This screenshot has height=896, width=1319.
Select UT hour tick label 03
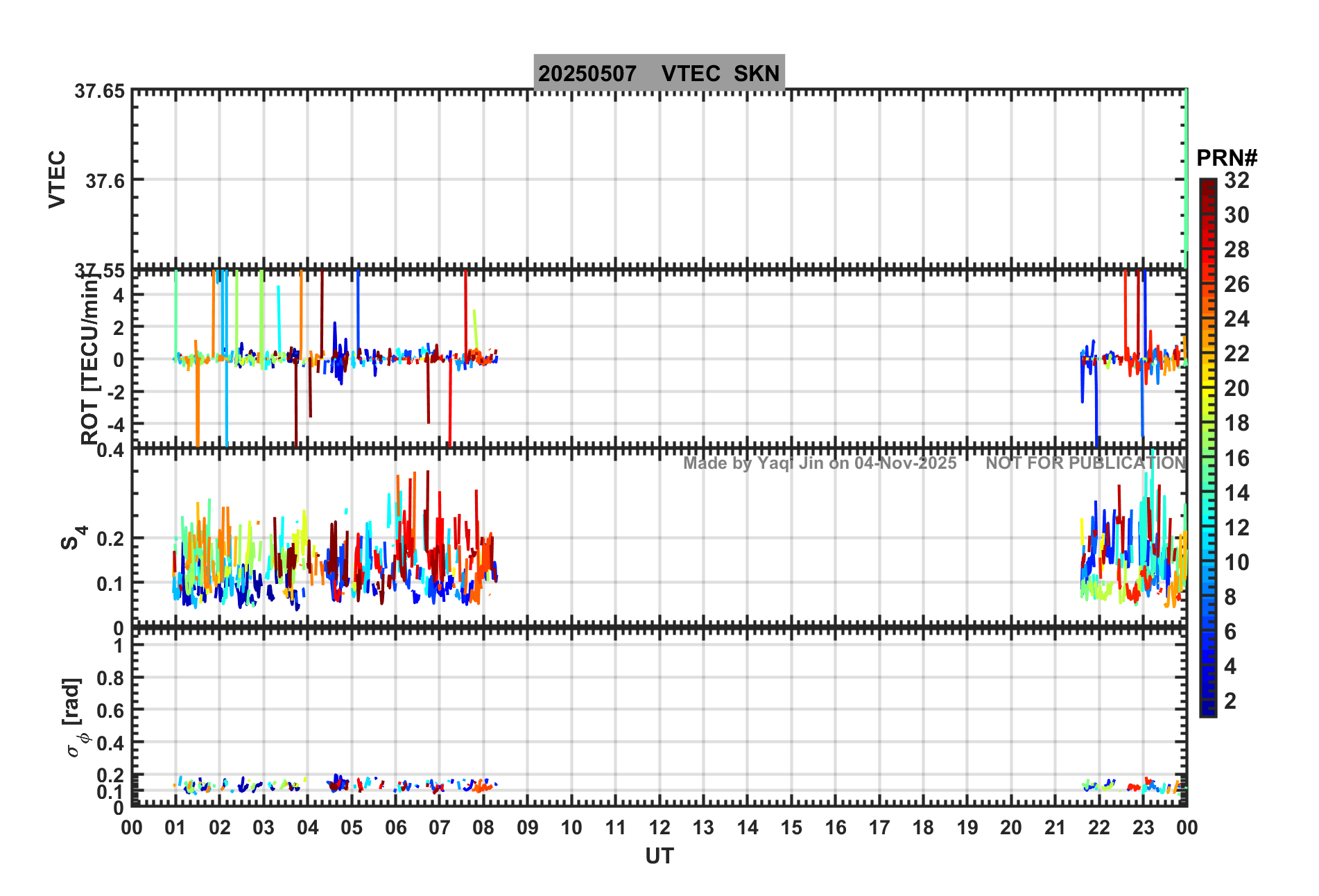264,827
